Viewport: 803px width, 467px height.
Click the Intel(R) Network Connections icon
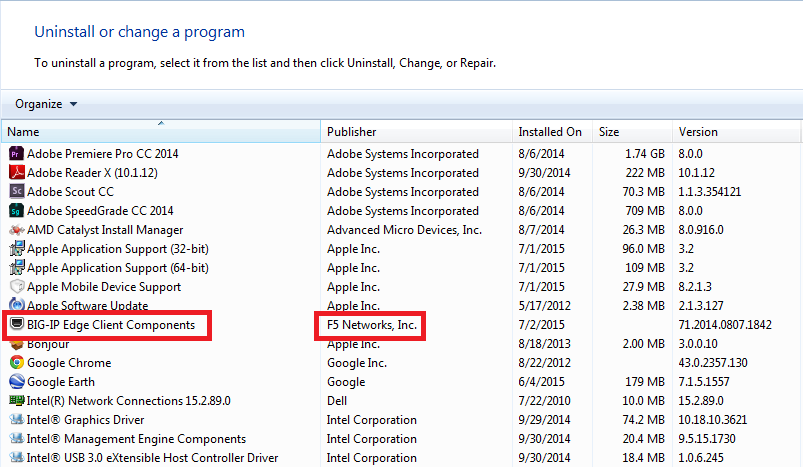point(16,400)
